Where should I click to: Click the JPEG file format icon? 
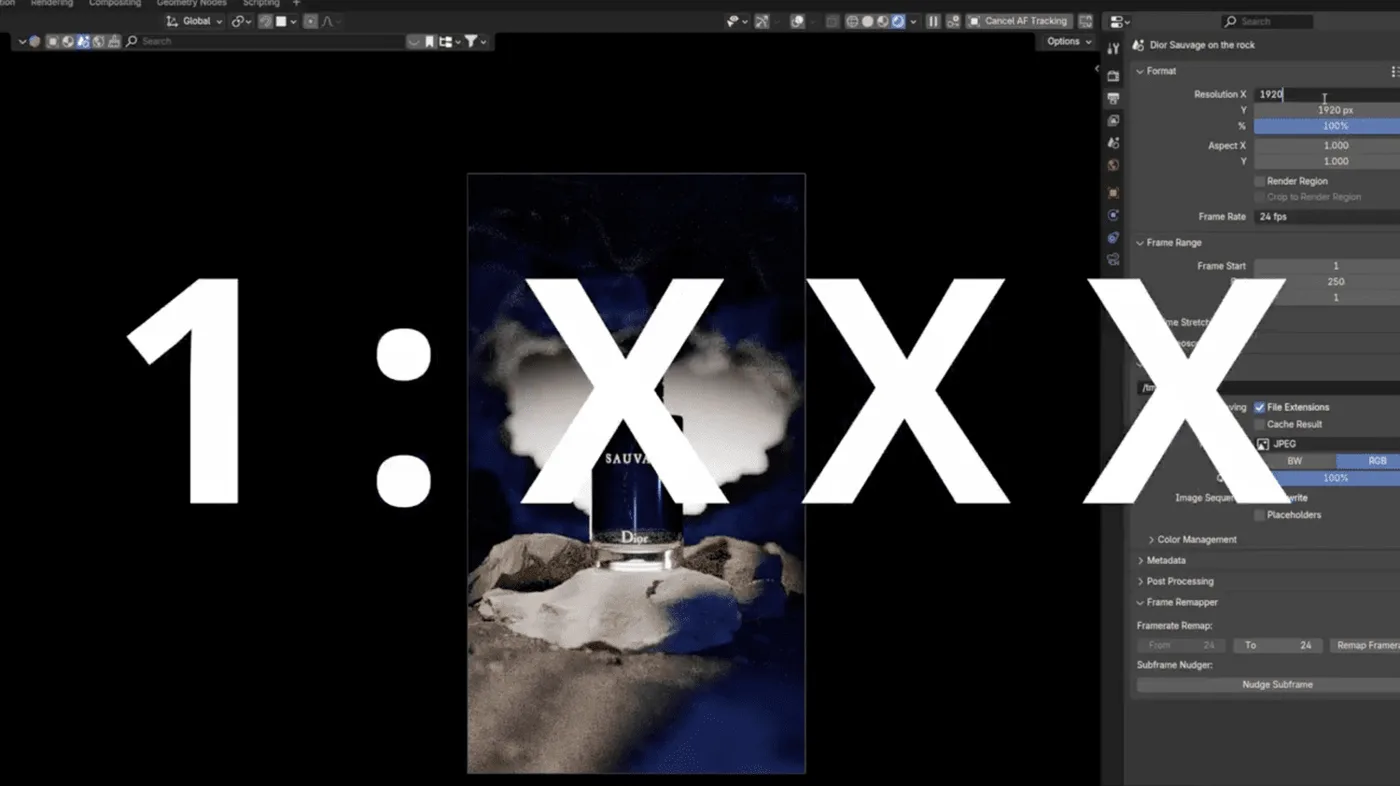pos(1263,444)
